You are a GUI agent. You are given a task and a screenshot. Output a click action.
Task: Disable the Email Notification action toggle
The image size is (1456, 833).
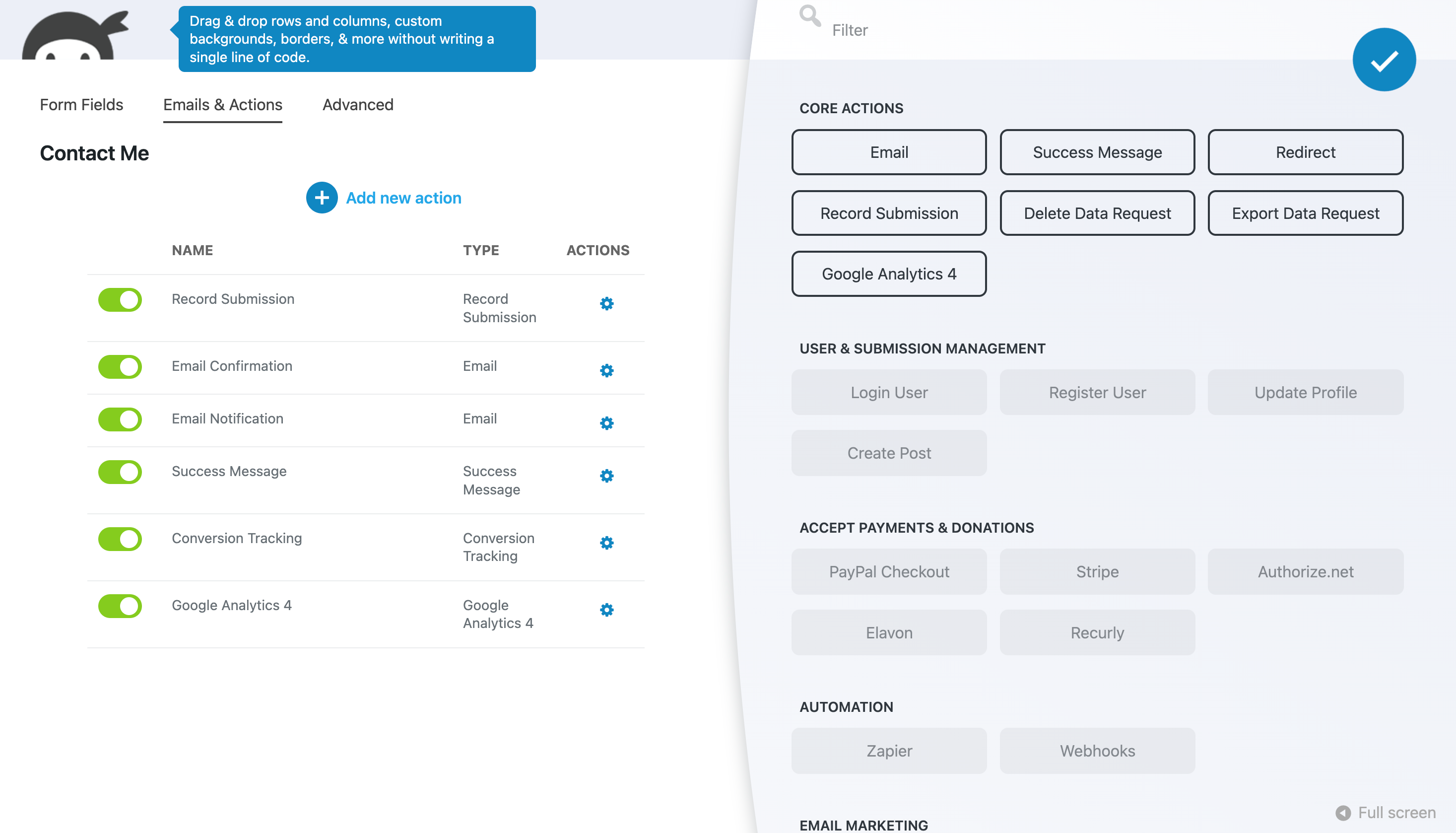tap(120, 419)
